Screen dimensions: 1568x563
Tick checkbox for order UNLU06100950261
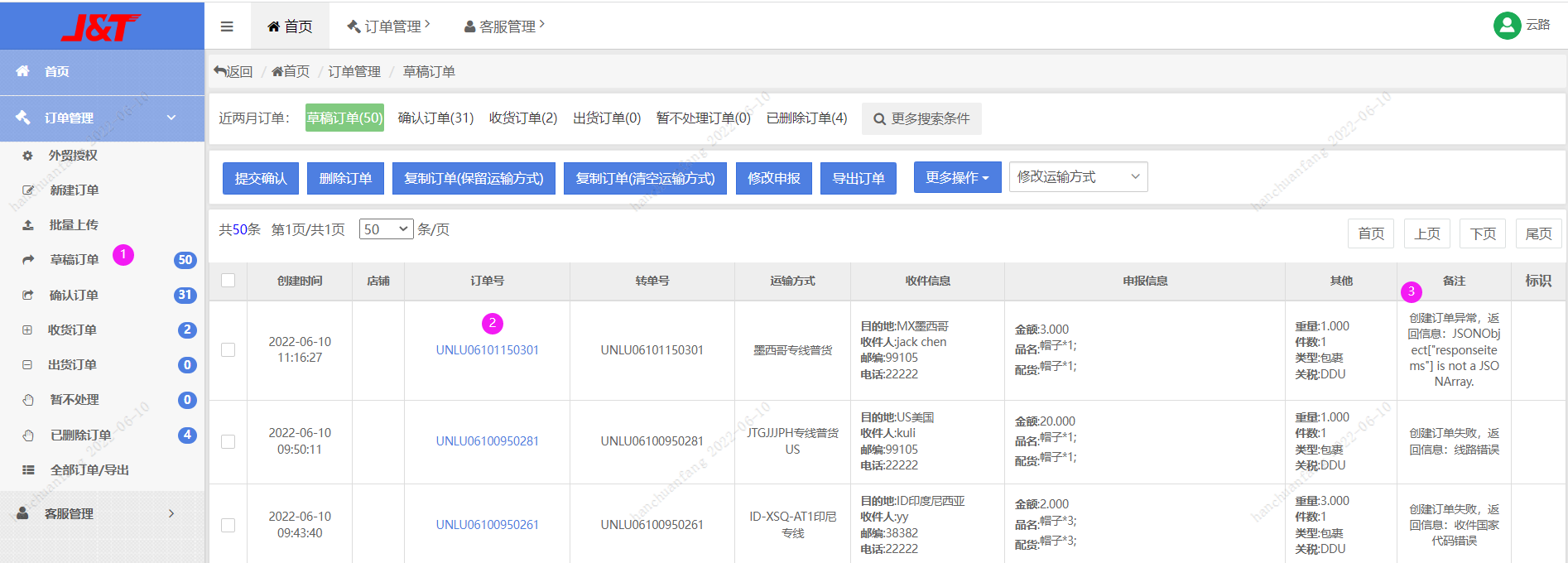coord(228,525)
